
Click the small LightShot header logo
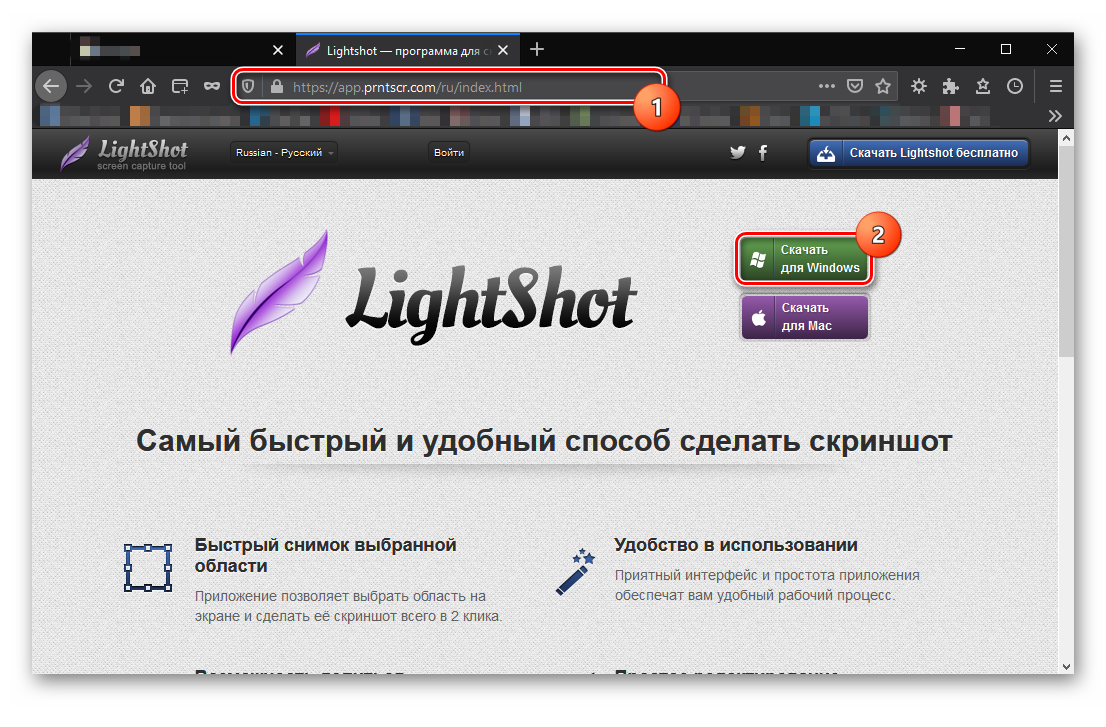tap(124, 153)
